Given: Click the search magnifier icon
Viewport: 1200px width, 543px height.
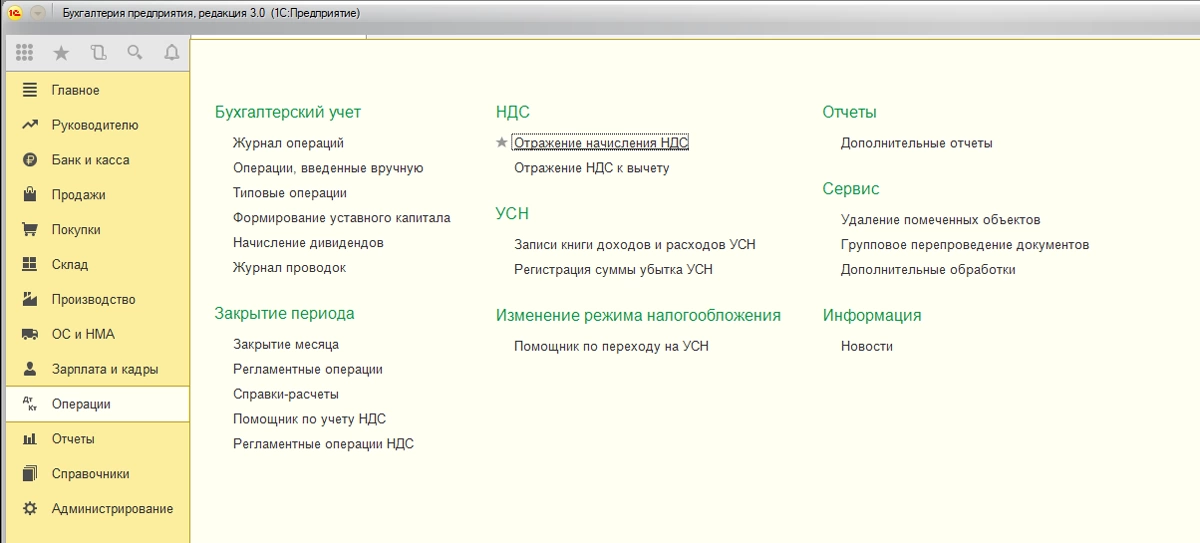Looking at the screenshot, I should tap(135, 53).
